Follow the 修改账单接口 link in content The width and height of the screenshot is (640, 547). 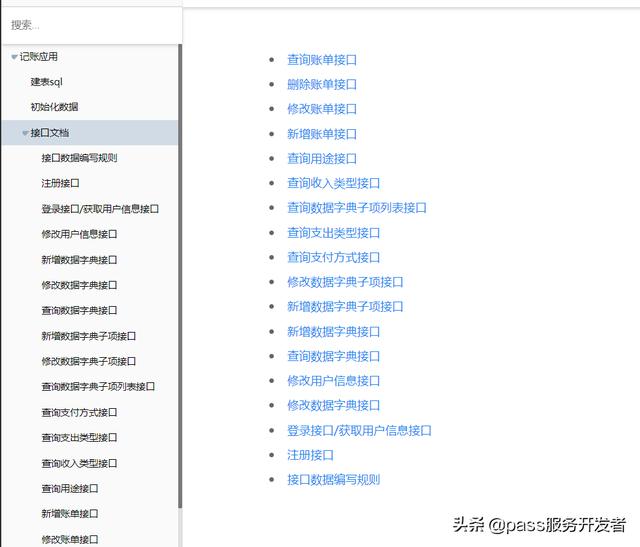point(322,109)
